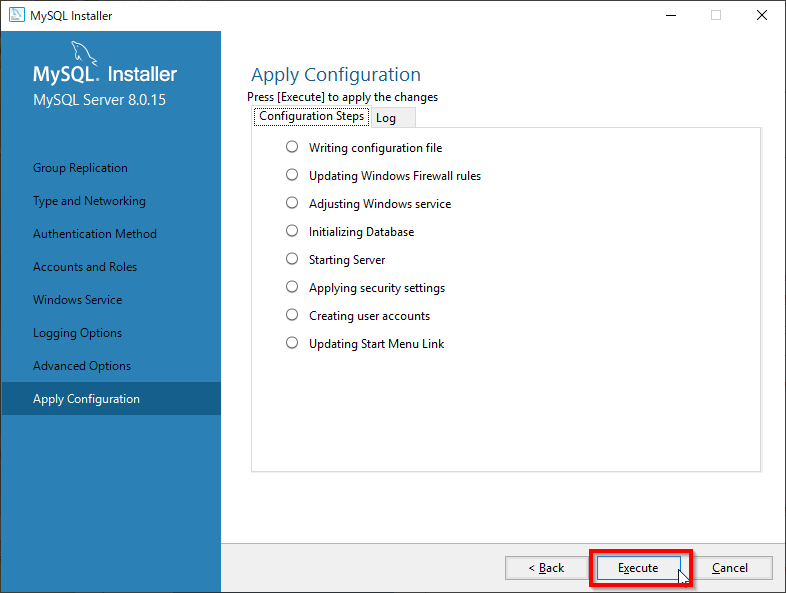Open Advanced Options in sidebar
The image size is (786, 593).
coord(82,366)
